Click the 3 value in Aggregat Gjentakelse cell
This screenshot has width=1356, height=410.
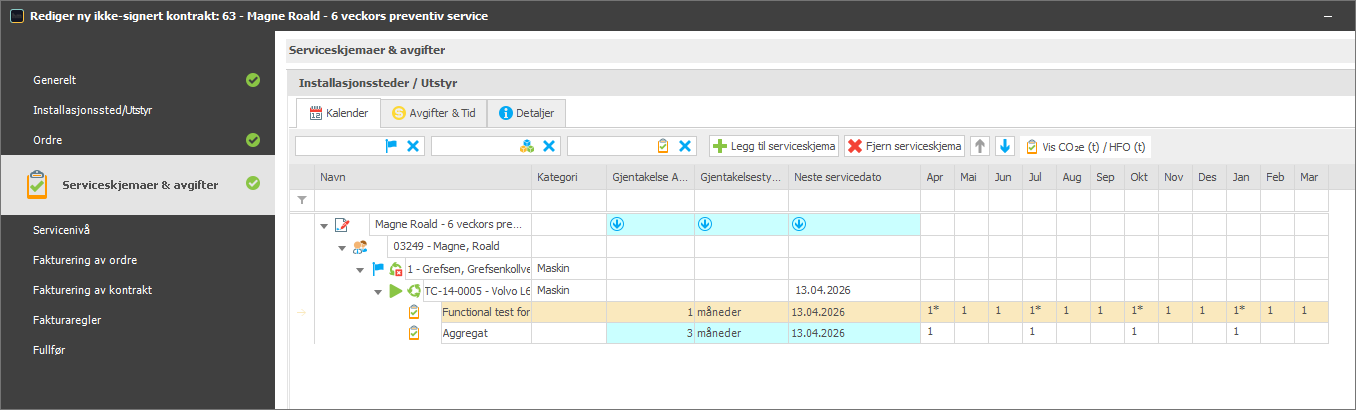[x=650, y=332]
